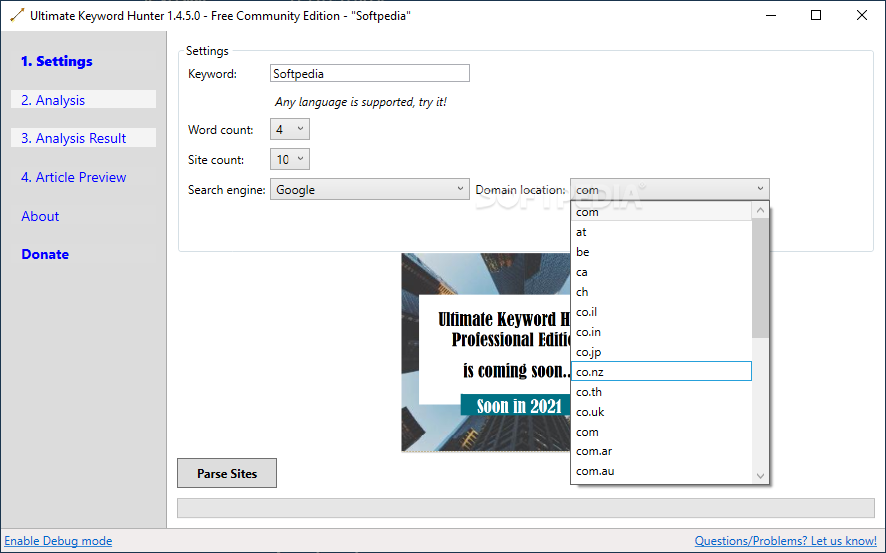Click the Professional Edition promo image
886x553 pixels.
tap(486, 352)
